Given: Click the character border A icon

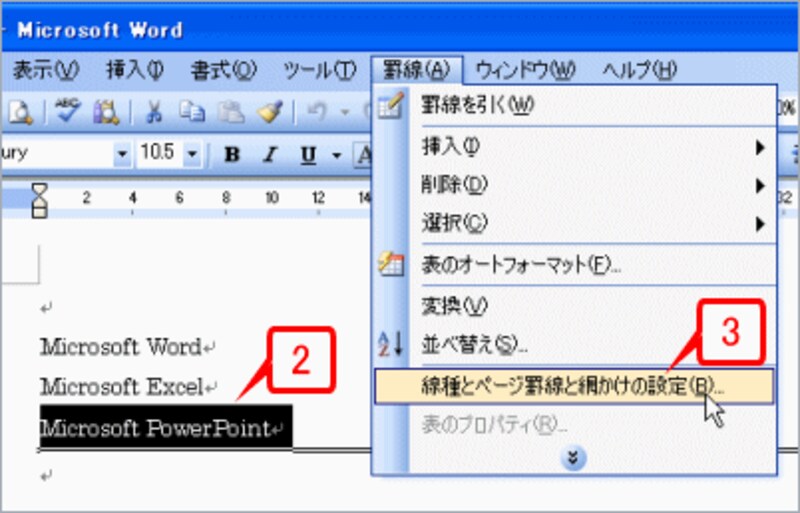Looking at the screenshot, I should coord(363,154).
